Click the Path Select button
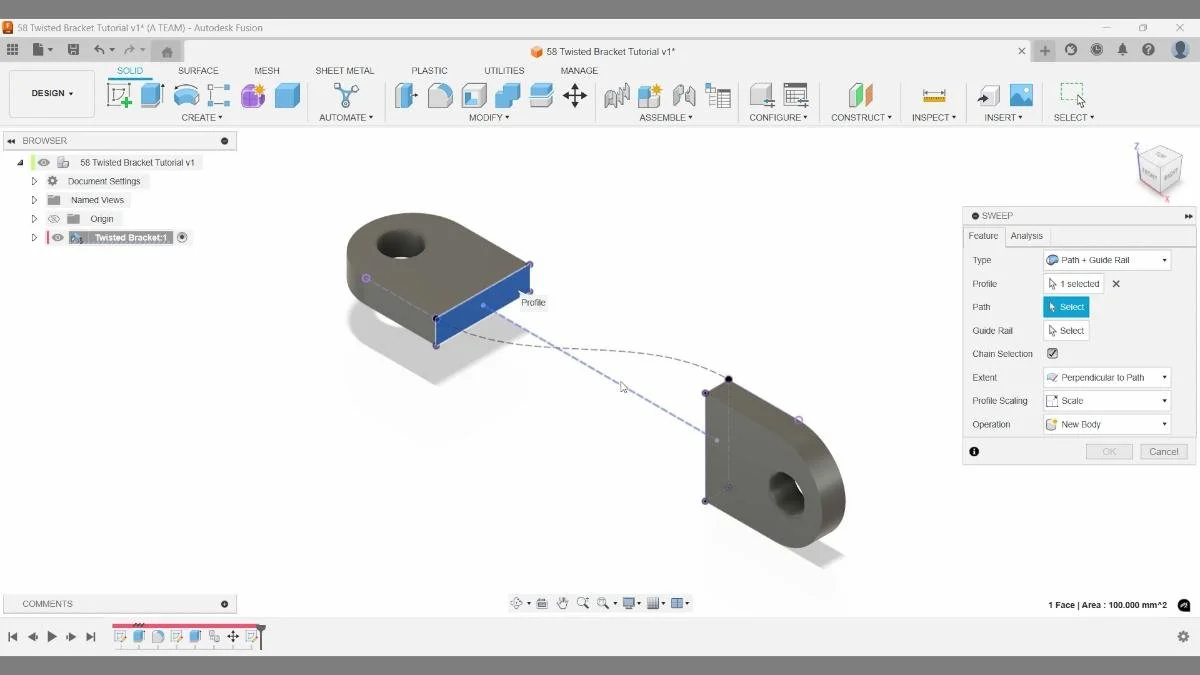Image resolution: width=1200 pixels, height=675 pixels. click(1066, 307)
